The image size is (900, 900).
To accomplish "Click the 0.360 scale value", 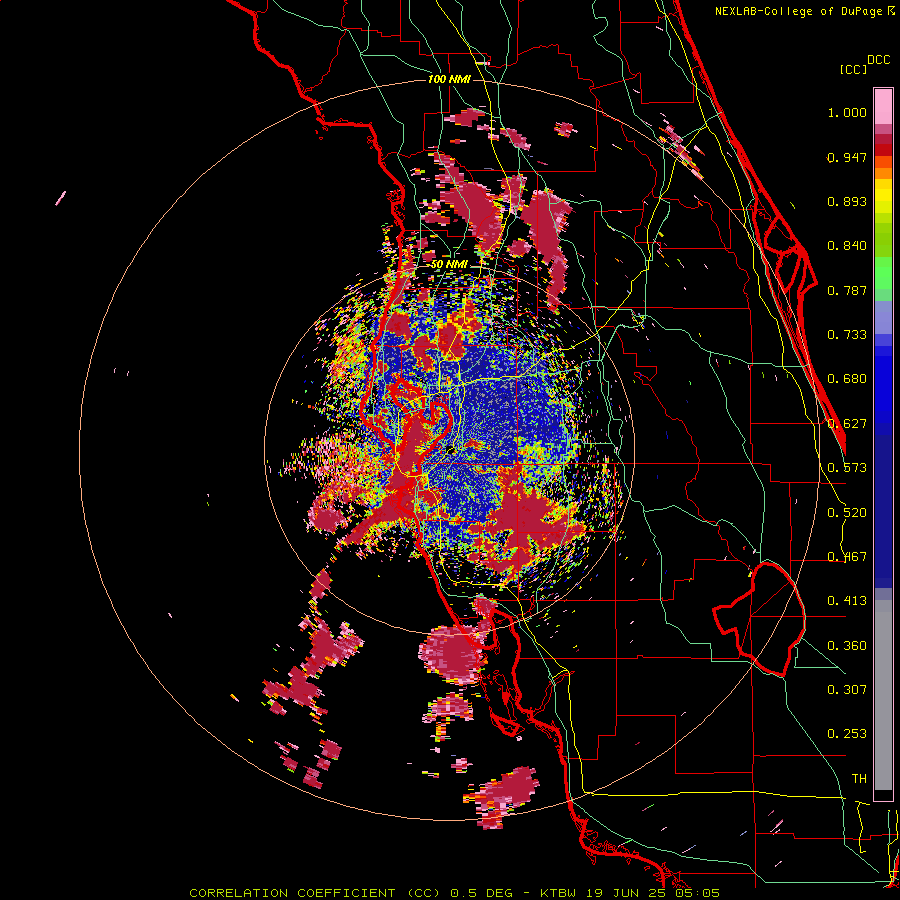I will point(847,646).
